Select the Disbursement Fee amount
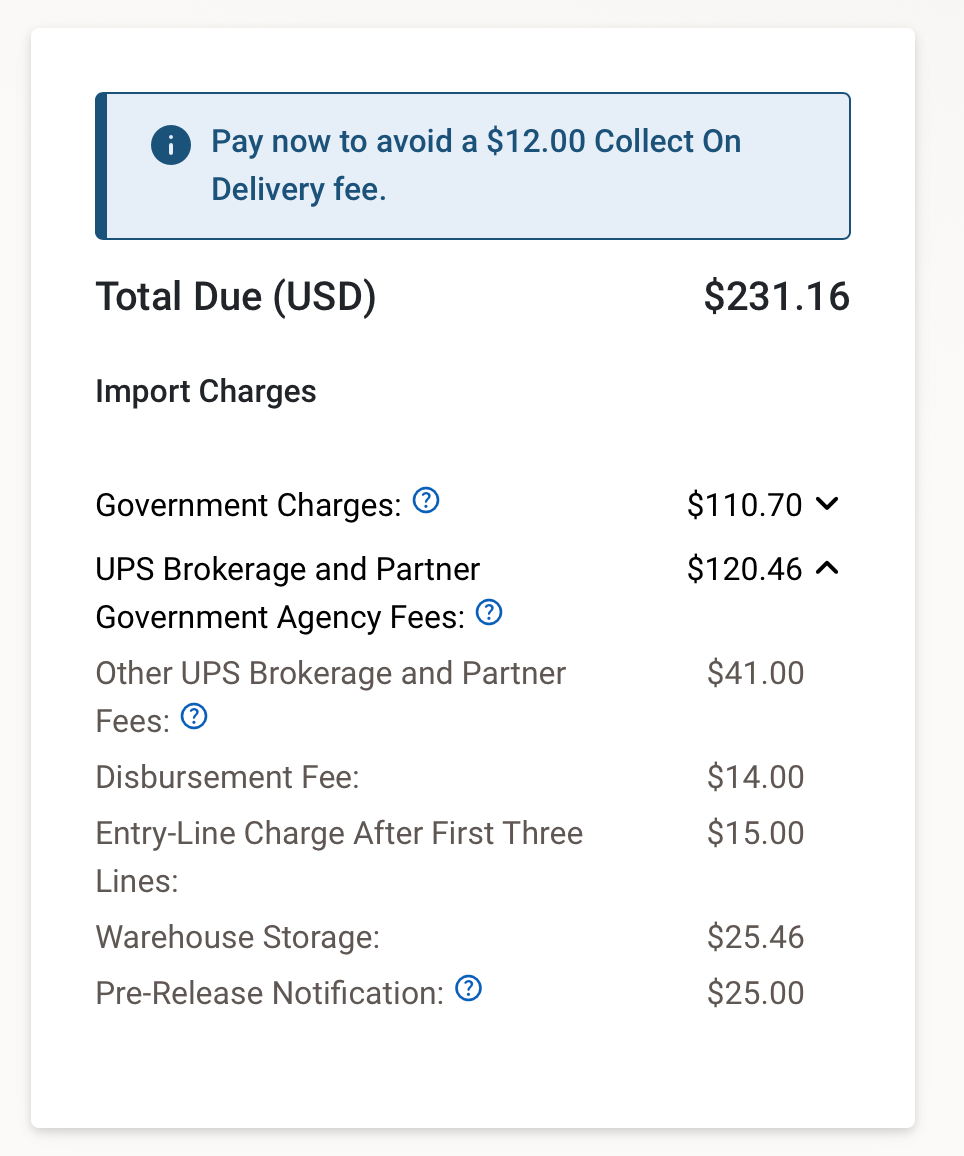 (x=756, y=777)
